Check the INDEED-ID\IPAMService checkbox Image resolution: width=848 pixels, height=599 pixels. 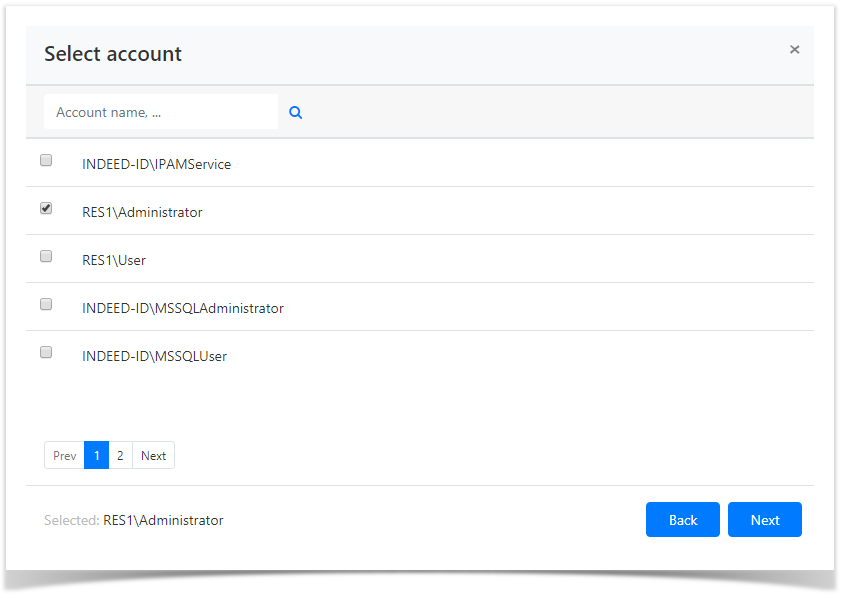point(45,159)
